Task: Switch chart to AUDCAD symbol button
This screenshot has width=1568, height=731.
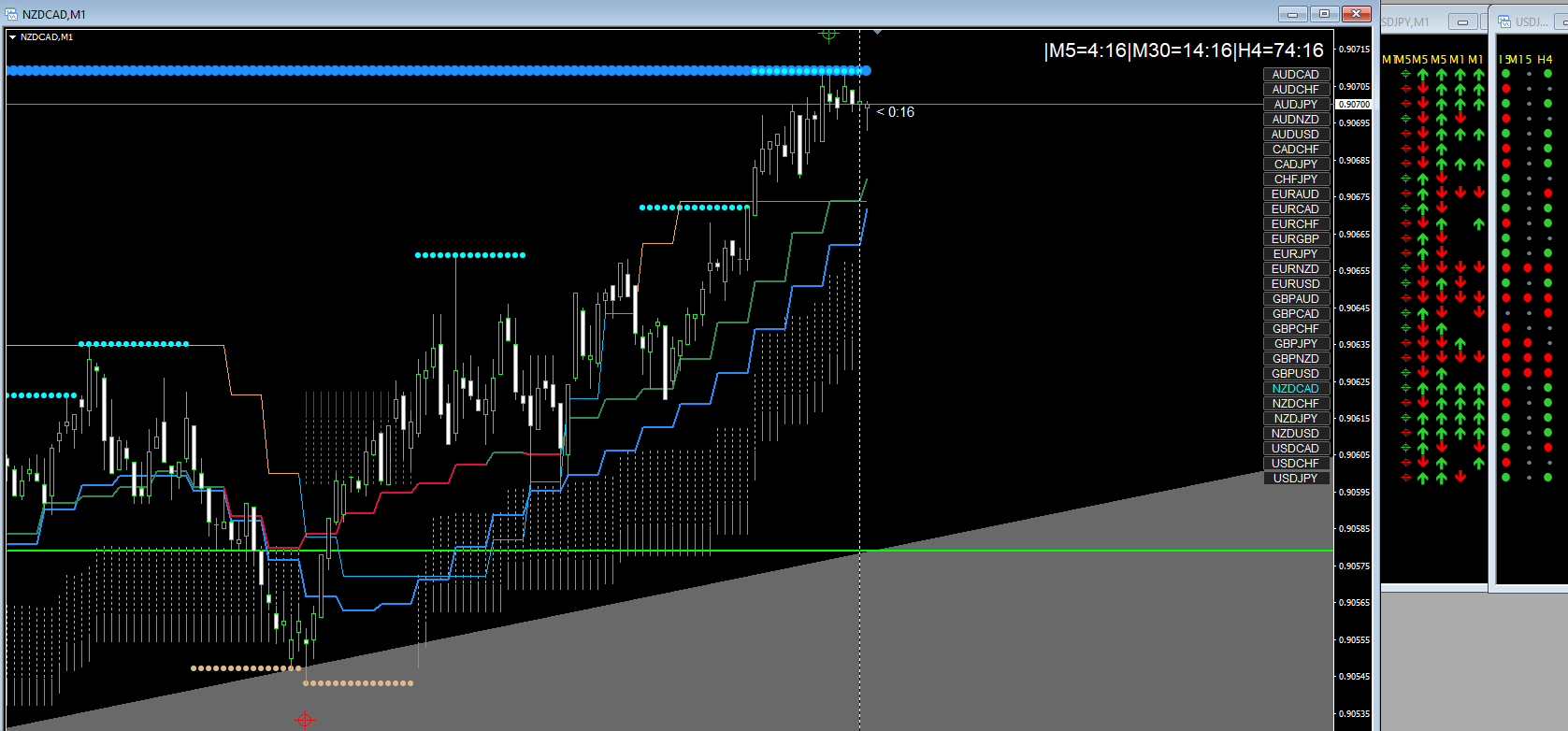Action: 1296,75
